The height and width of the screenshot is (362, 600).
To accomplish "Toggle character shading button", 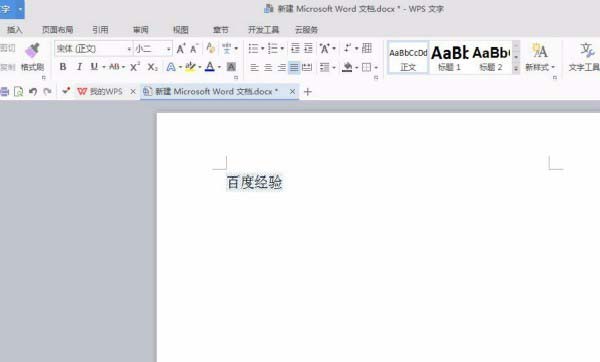I will tap(231, 67).
